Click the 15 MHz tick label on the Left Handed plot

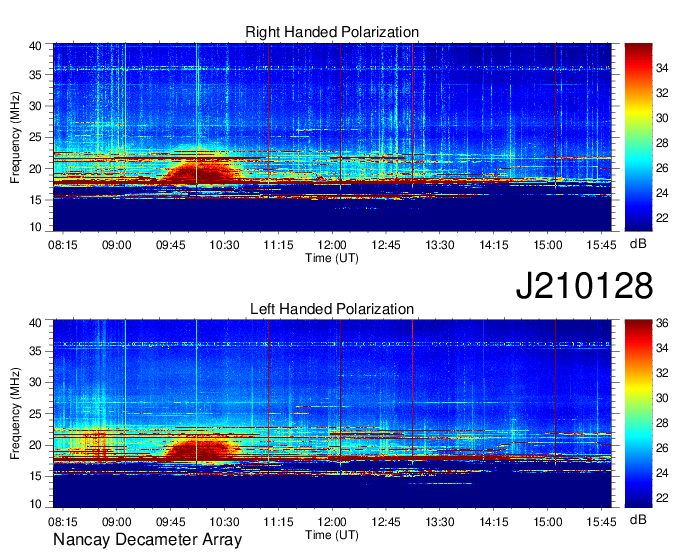pos(36,477)
